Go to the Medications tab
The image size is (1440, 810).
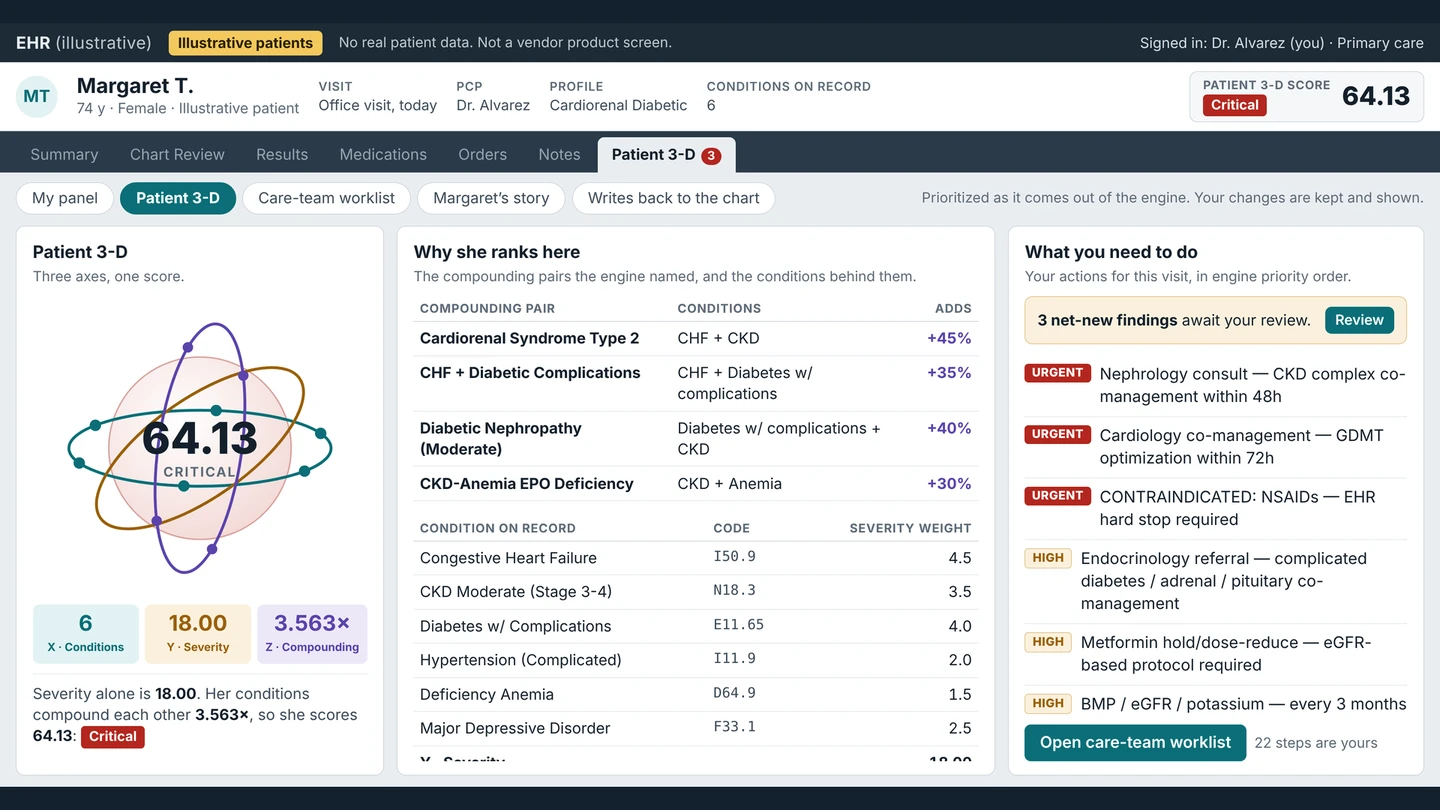[x=383, y=154]
